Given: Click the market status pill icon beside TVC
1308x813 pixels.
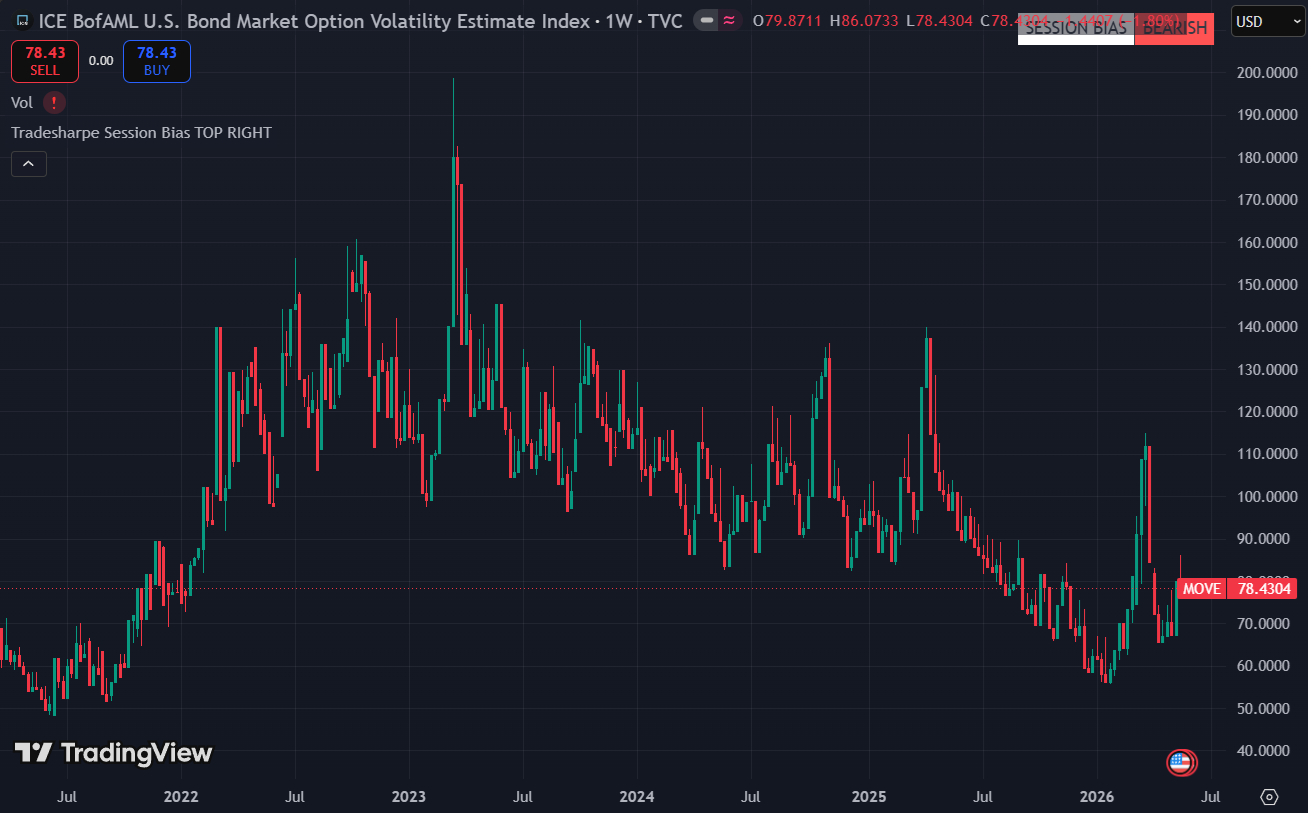Looking at the screenshot, I should [x=707, y=20].
